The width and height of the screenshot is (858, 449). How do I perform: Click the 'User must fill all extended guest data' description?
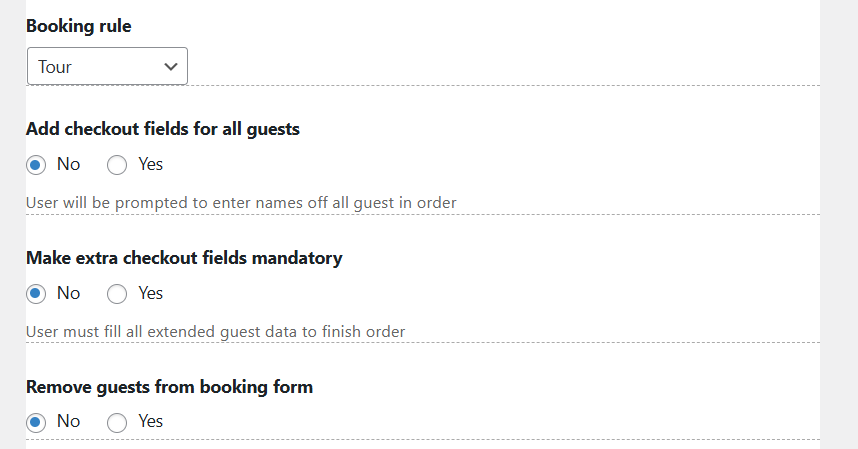[215, 331]
